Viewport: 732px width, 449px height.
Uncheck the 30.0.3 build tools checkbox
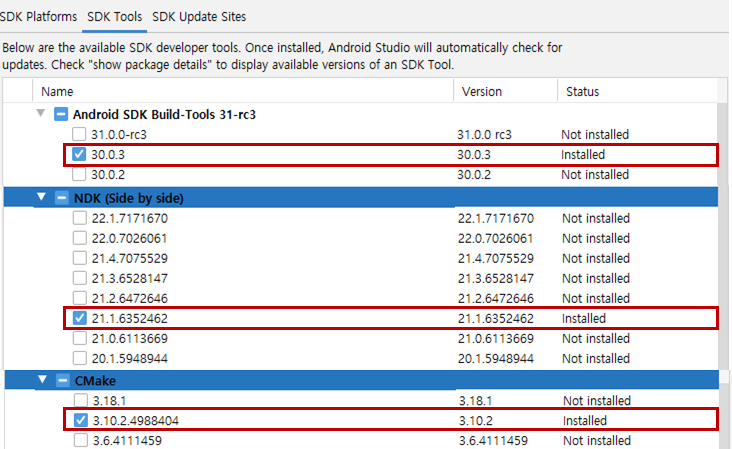pyautogui.click(x=79, y=154)
